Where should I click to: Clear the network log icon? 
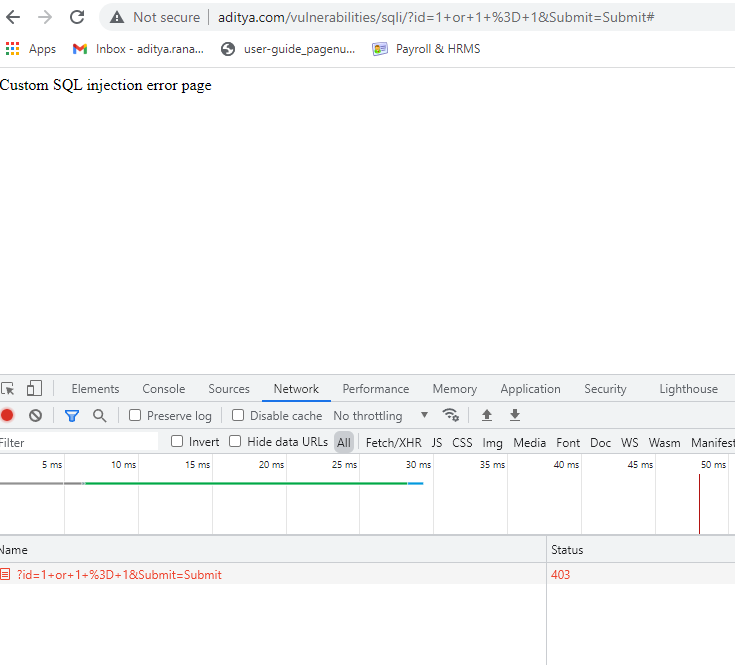tap(35, 415)
